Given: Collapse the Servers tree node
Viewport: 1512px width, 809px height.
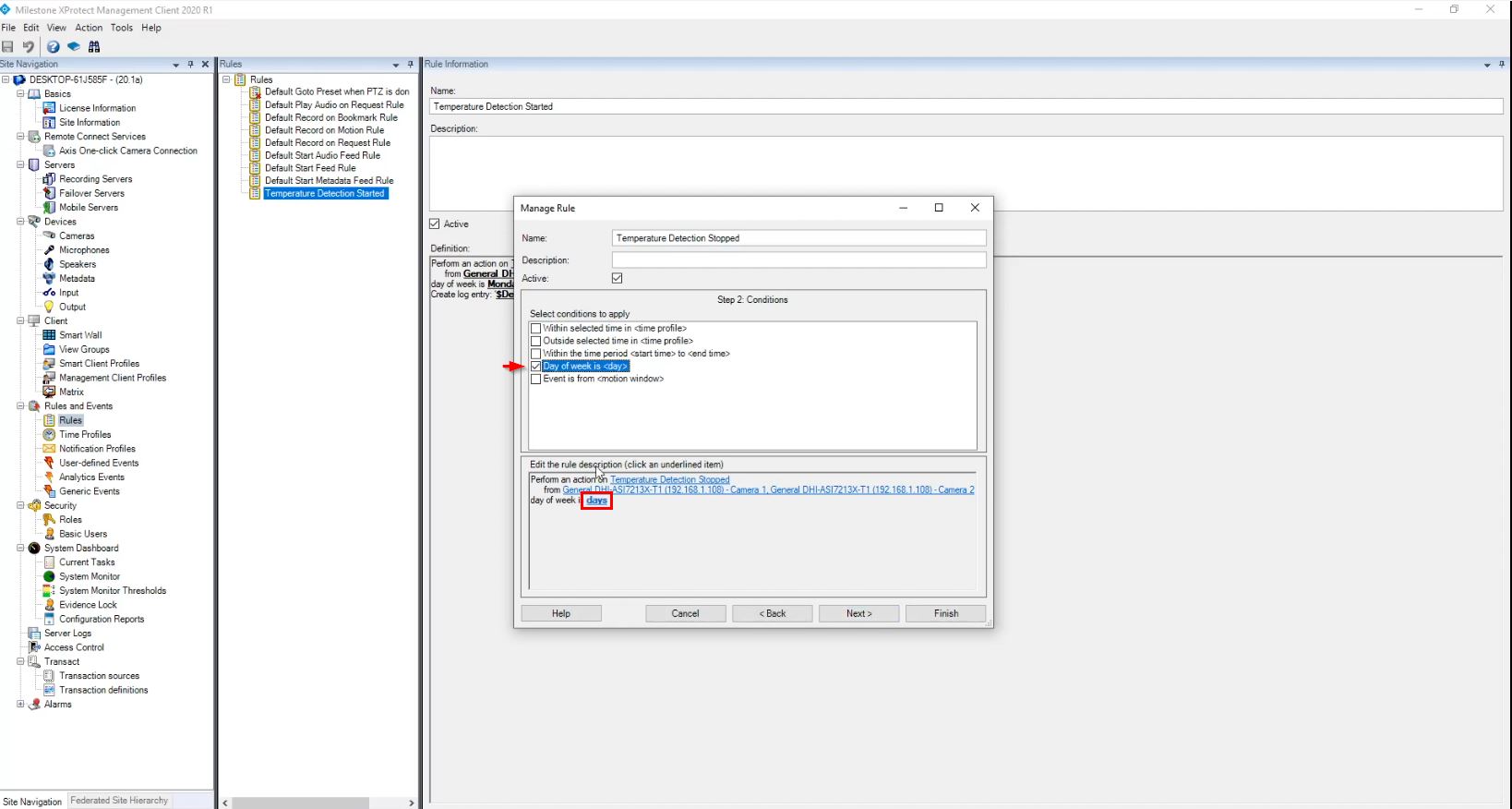Looking at the screenshot, I should tap(20, 165).
